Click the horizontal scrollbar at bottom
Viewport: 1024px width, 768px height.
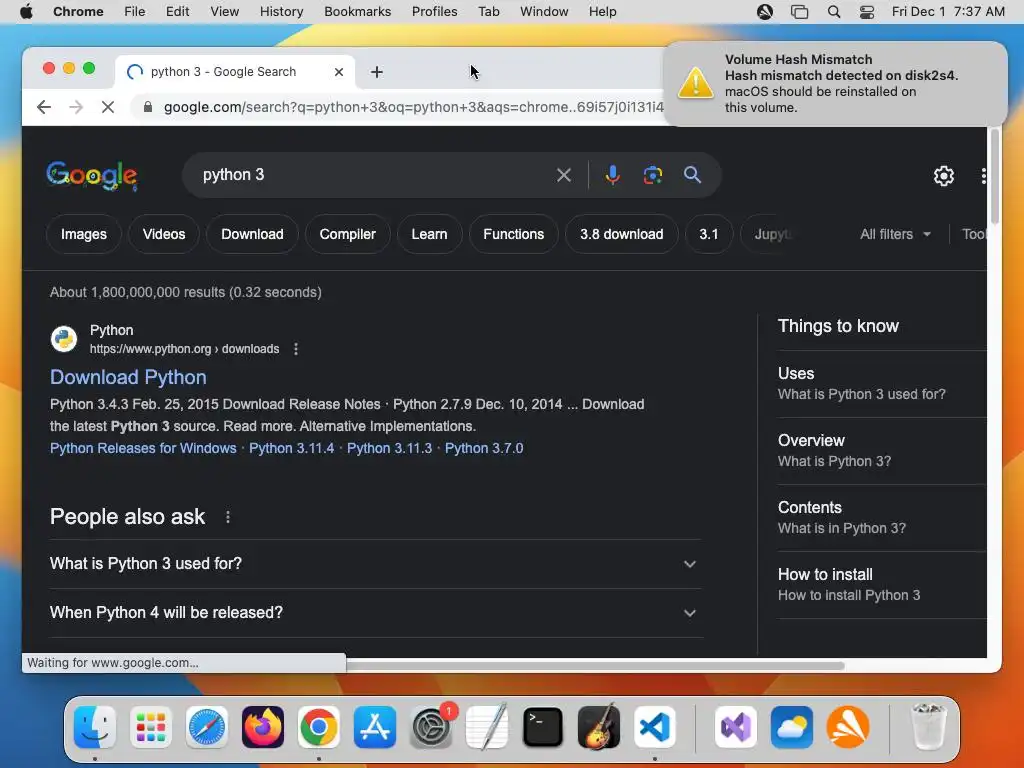[x=594, y=665]
